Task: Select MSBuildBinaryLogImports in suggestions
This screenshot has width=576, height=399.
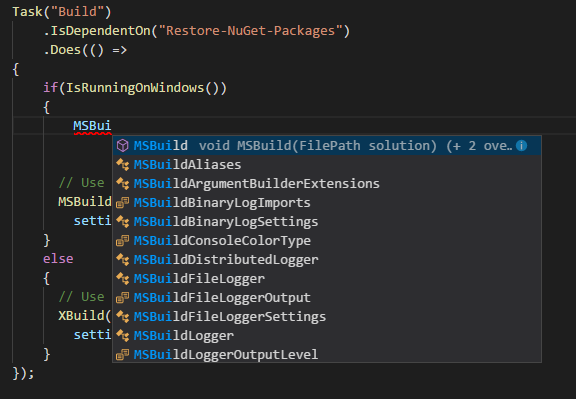Action: click(327, 203)
